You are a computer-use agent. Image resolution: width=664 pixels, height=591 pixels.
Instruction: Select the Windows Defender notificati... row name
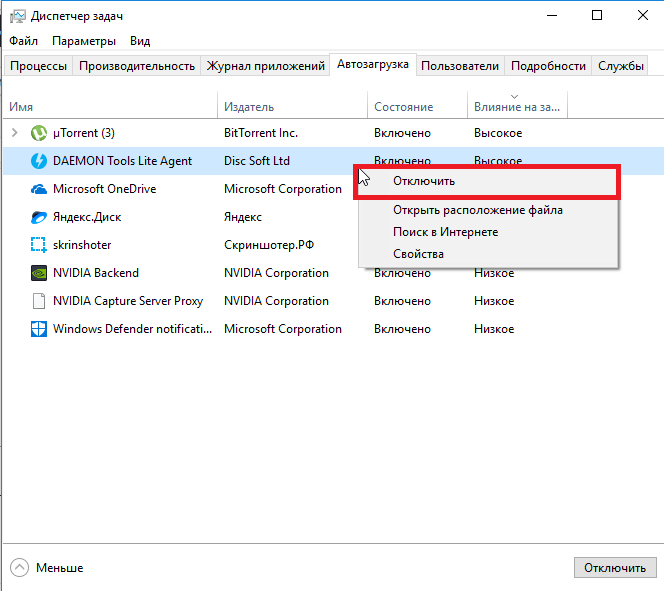click(x=132, y=329)
